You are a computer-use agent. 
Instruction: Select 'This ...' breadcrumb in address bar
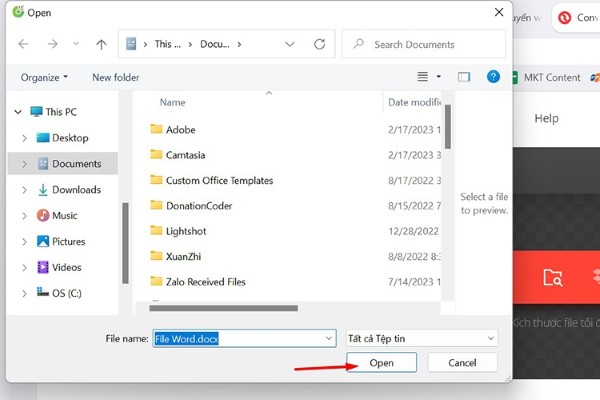coord(168,44)
